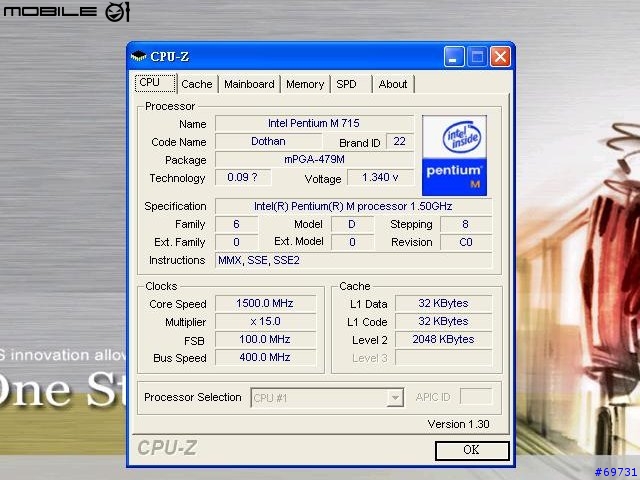Click the Technology value 0.09 ?

242,177
